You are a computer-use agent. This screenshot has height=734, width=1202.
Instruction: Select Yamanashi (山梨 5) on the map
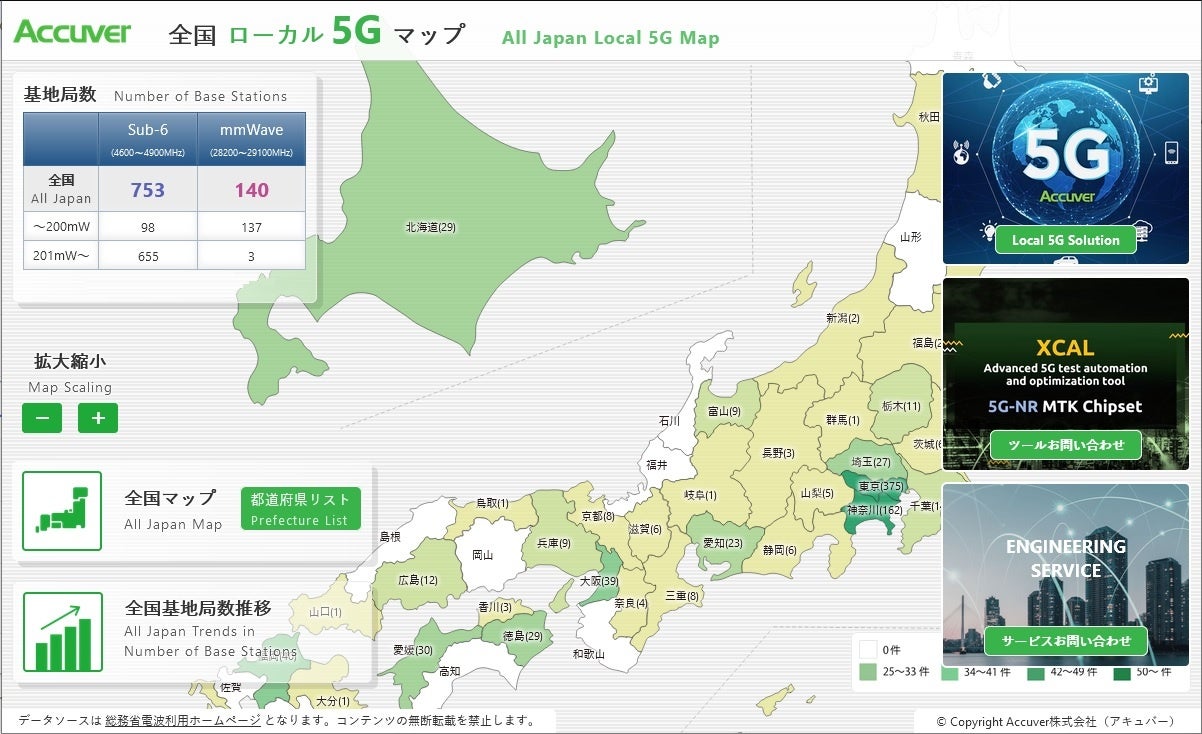(817, 493)
